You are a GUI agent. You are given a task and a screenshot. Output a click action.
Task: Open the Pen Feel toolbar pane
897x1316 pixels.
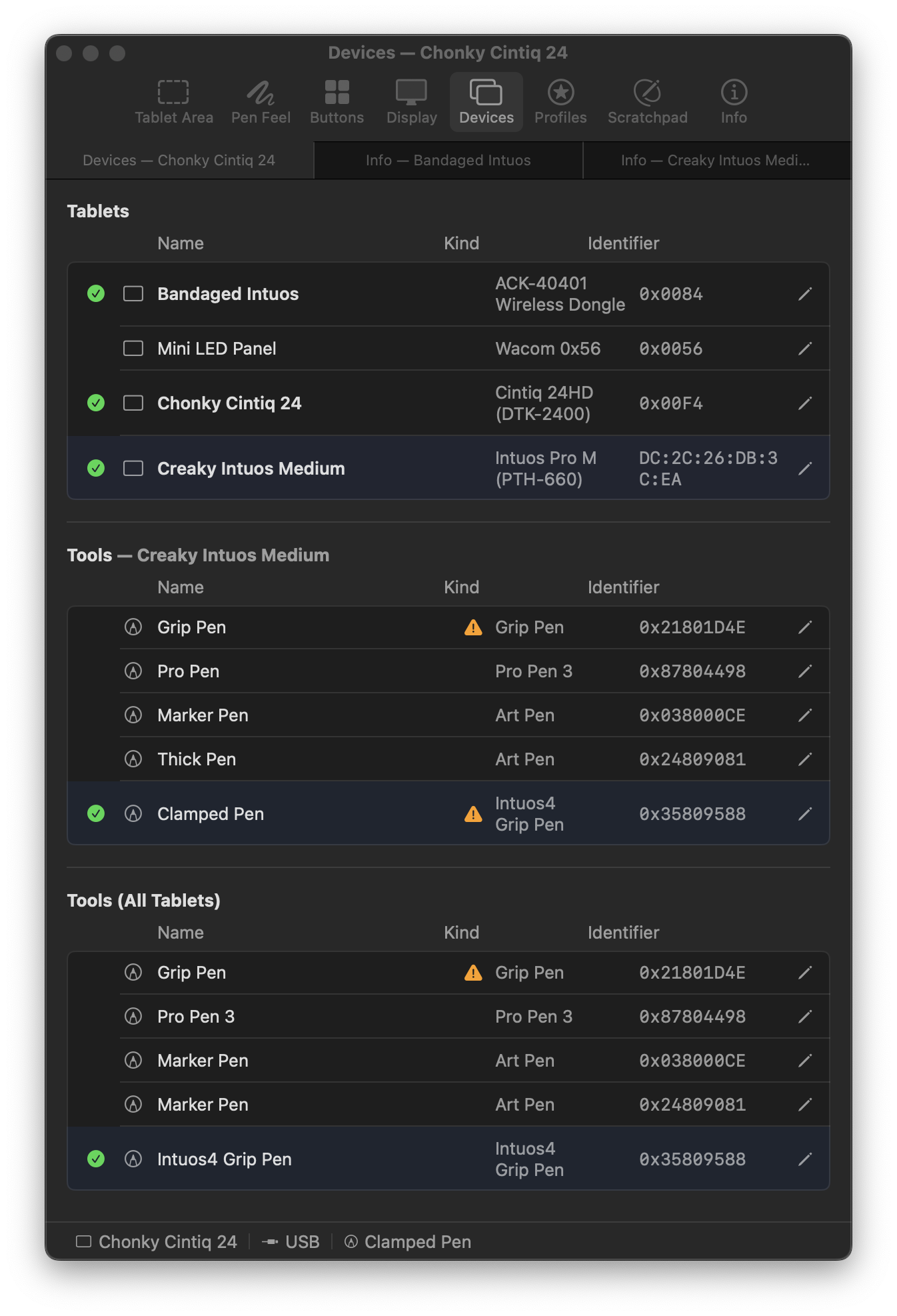[x=261, y=102]
